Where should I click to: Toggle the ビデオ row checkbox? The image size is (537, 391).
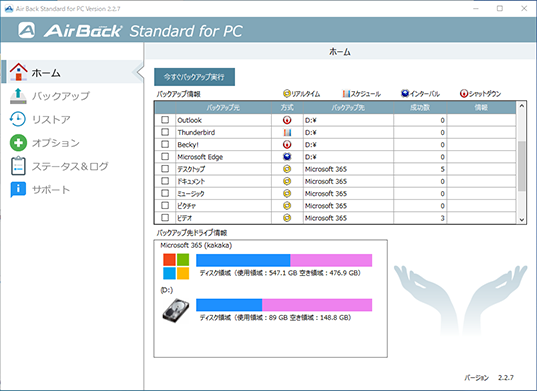pyautogui.click(x=165, y=217)
